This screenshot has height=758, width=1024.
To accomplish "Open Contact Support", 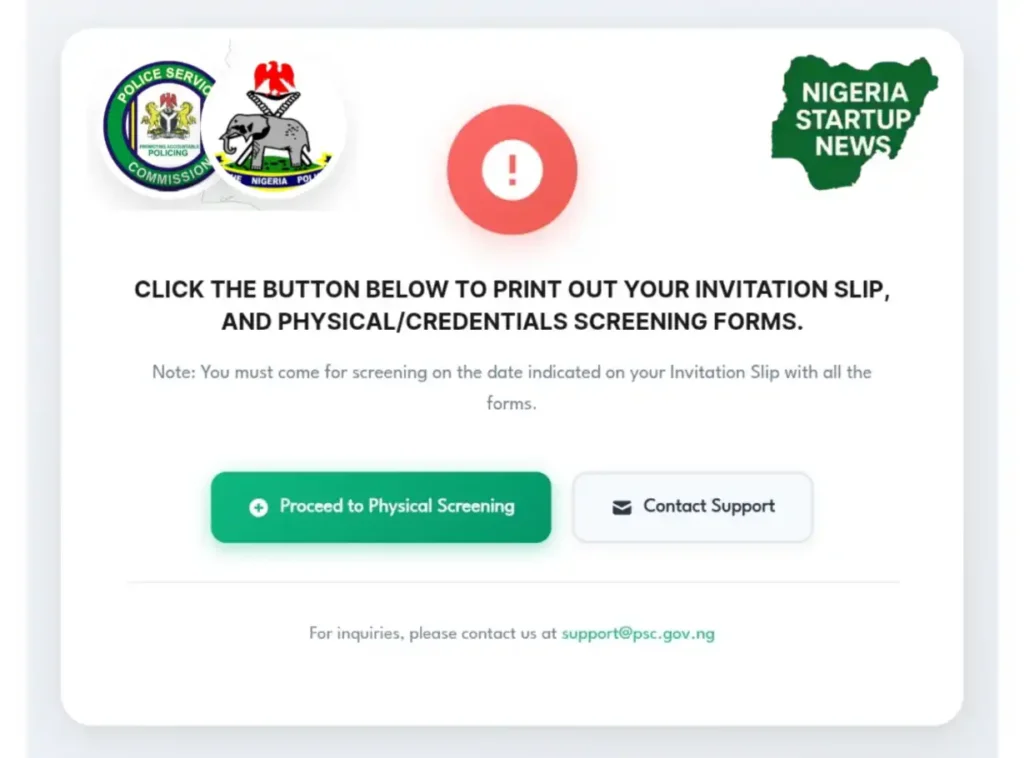I will [692, 507].
